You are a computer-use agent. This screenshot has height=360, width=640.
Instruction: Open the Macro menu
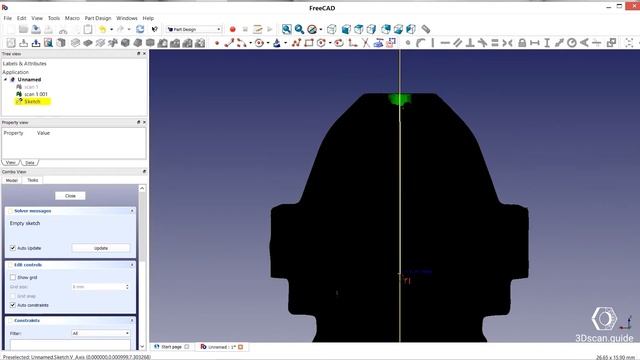point(72,18)
